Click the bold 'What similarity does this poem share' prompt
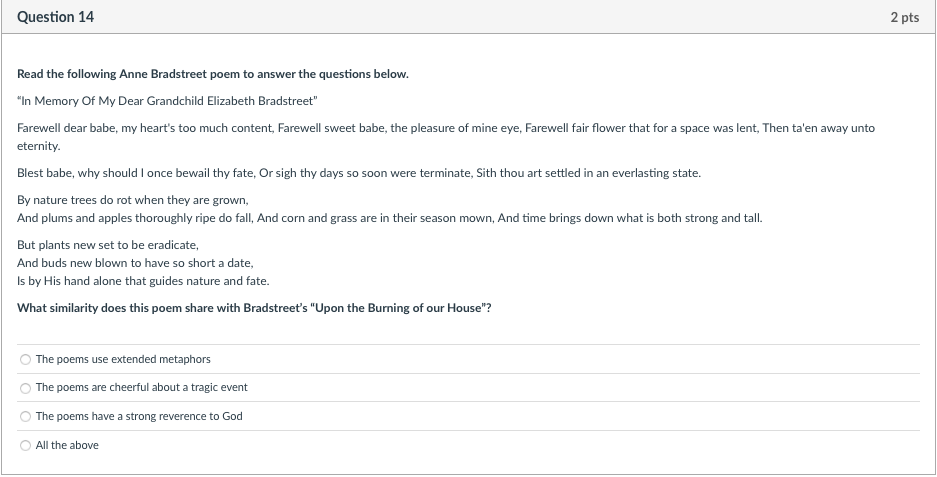937x477 pixels. tap(254, 308)
